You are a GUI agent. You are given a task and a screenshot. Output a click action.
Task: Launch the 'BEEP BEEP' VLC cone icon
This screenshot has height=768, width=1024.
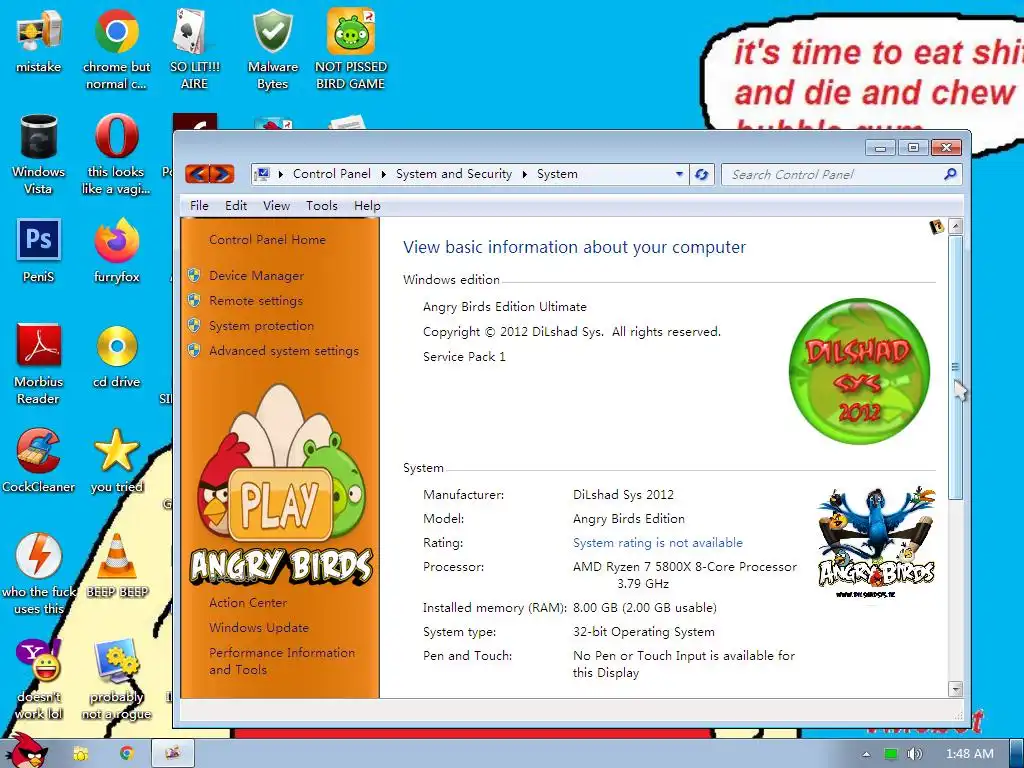click(x=116, y=566)
